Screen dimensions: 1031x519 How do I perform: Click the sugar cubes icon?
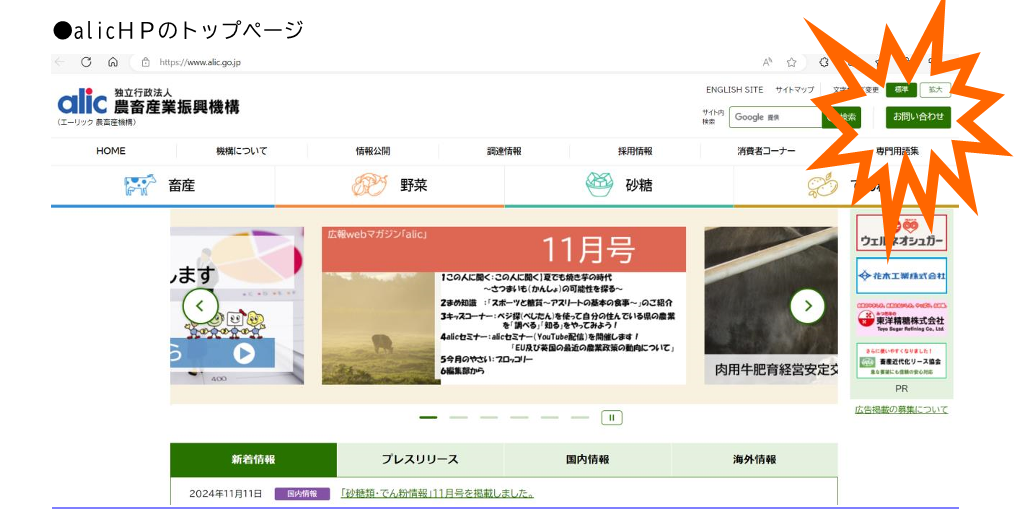pos(599,185)
